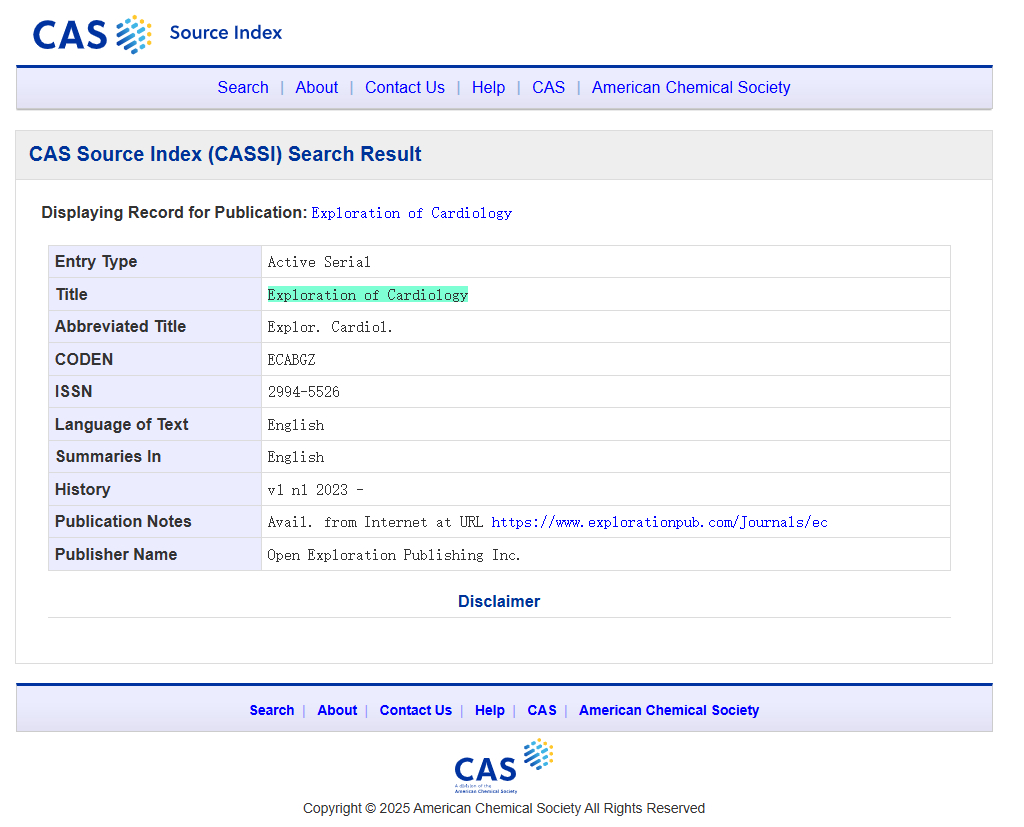This screenshot has height=827, width=1024.
Task: Click the CAS link in the footer
Action: [x=541, y=711]
